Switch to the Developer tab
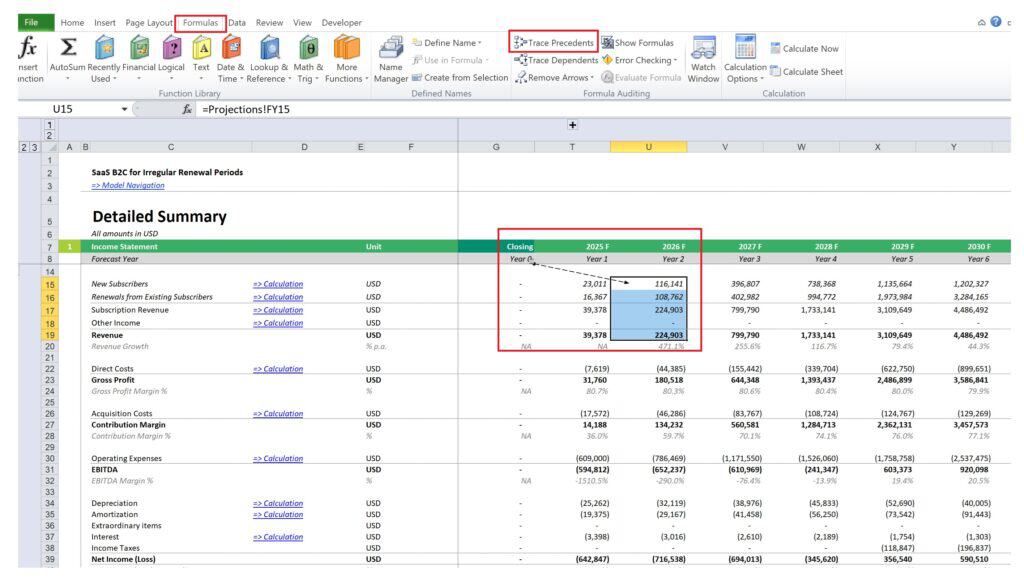Screen dimensions: 1024x585 tap(342, 22)
